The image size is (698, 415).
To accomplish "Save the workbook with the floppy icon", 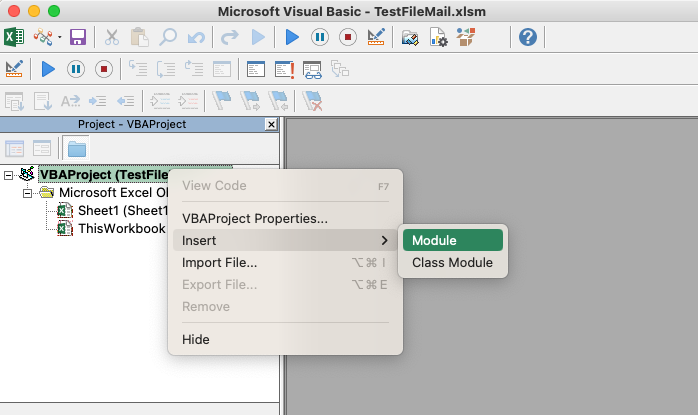I will pyautogui.click(x=78, y=37).
